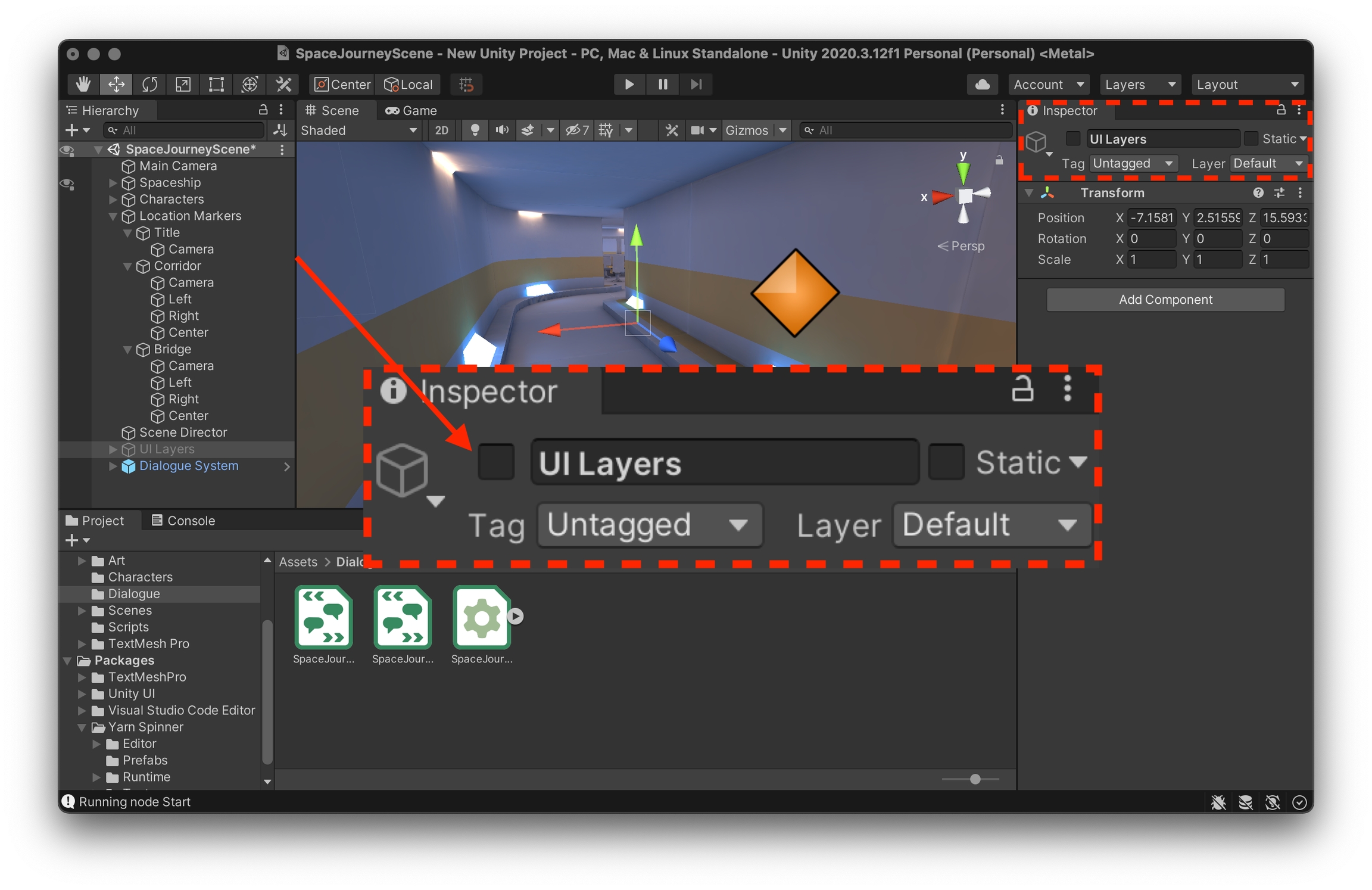Switch to the Console tab
Screen dimensions: 1372x890
(x=183, y=520)
